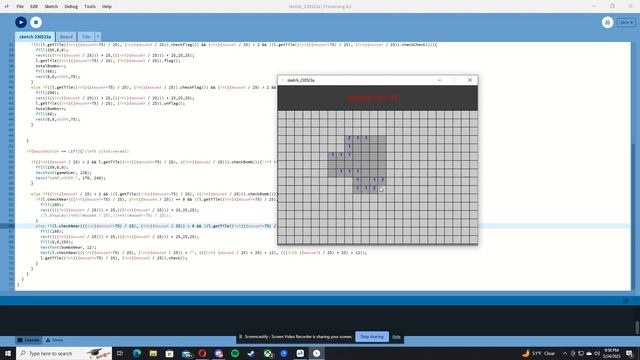Open Microsoft Store from taskbar
This screenshot has height=360, width=640.
coord(169,353)
